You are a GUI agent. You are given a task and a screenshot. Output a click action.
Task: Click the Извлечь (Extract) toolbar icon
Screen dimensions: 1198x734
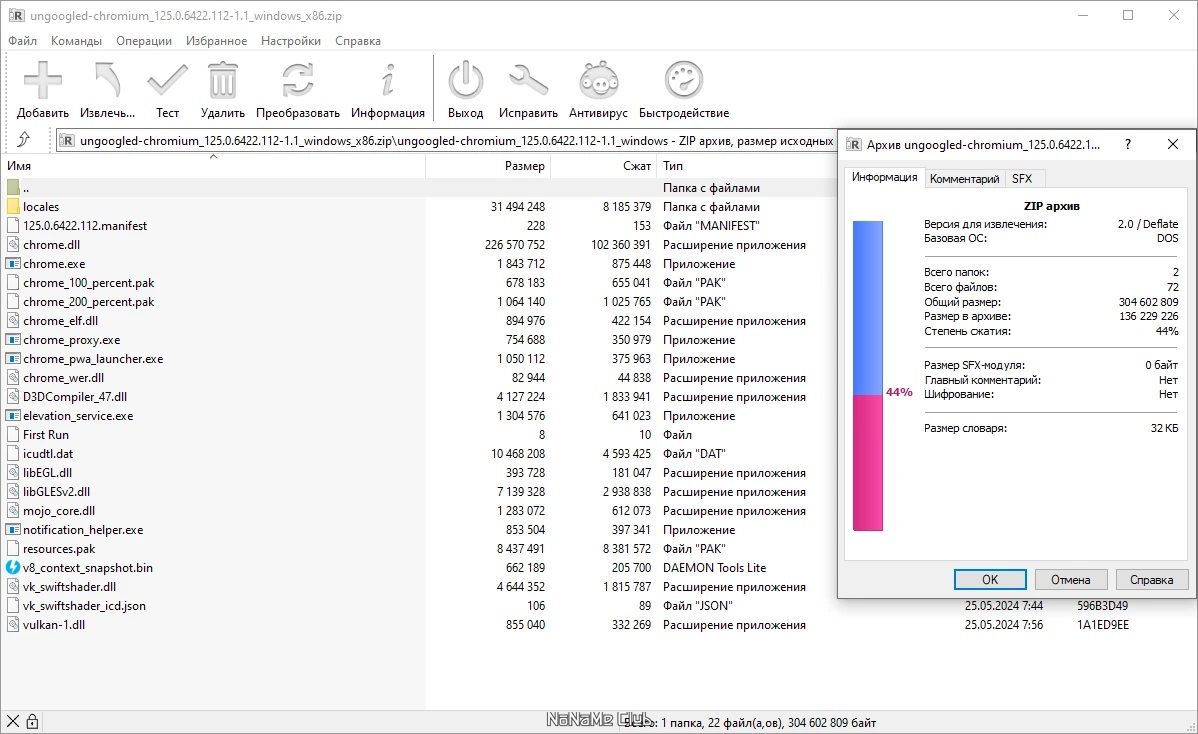point(107,81)
